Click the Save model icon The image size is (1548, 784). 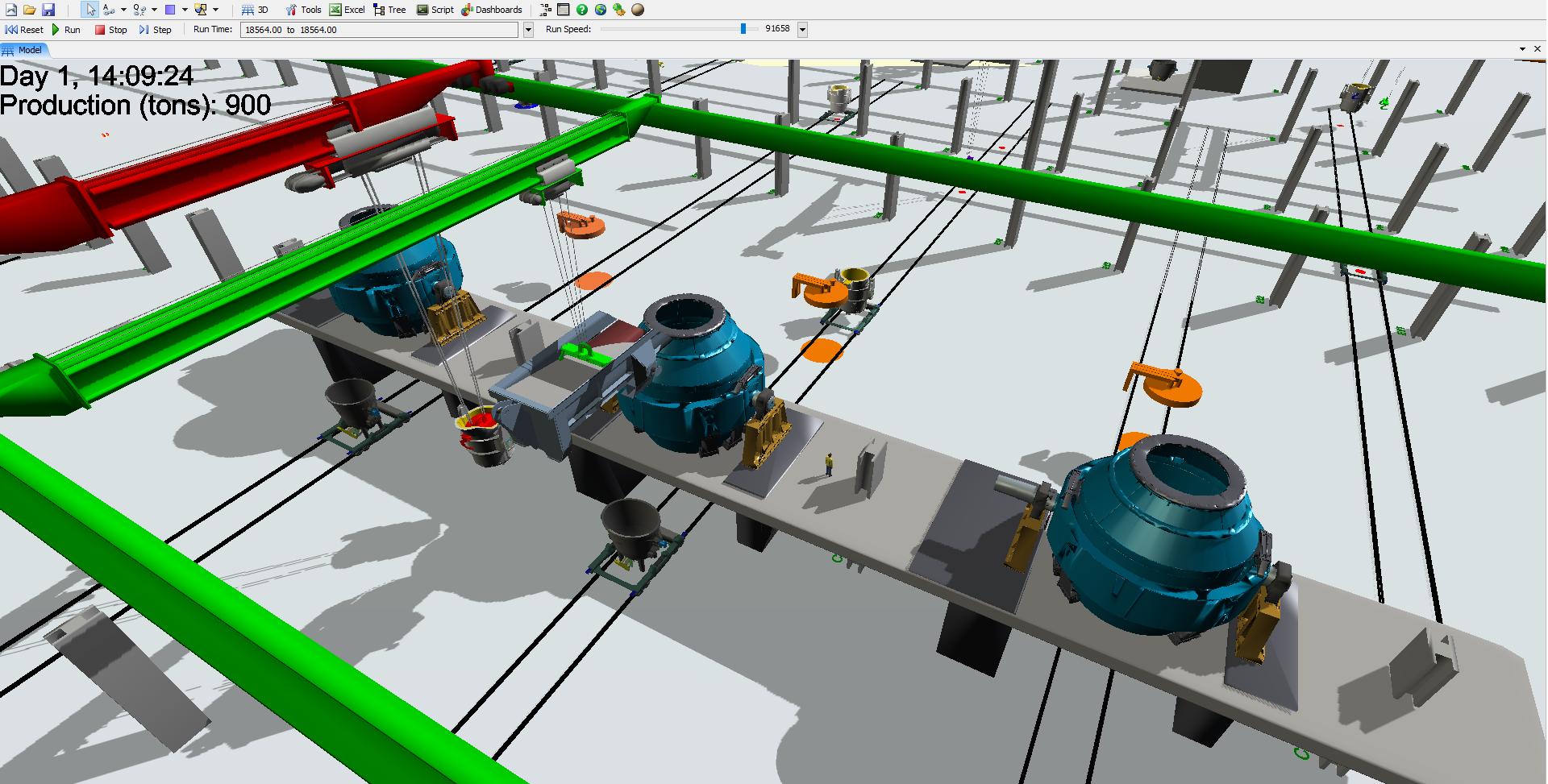coord(49,10)
